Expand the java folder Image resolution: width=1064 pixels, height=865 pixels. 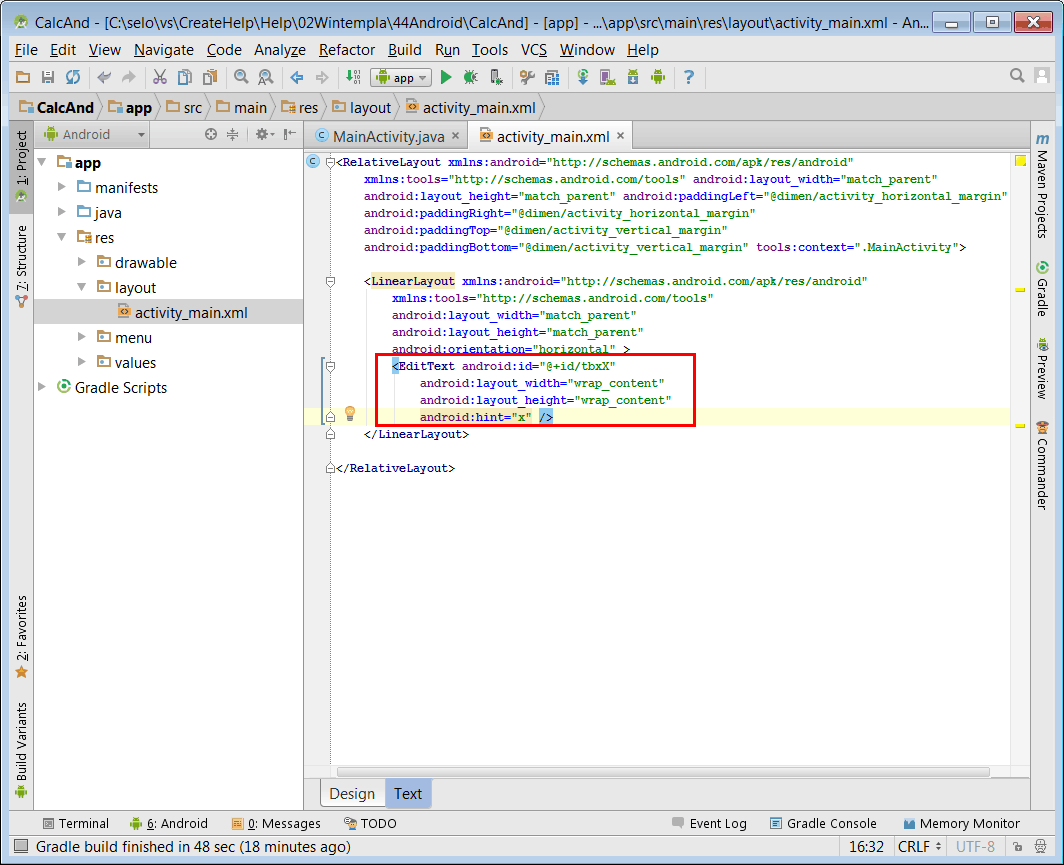click(x=62, y=212)
